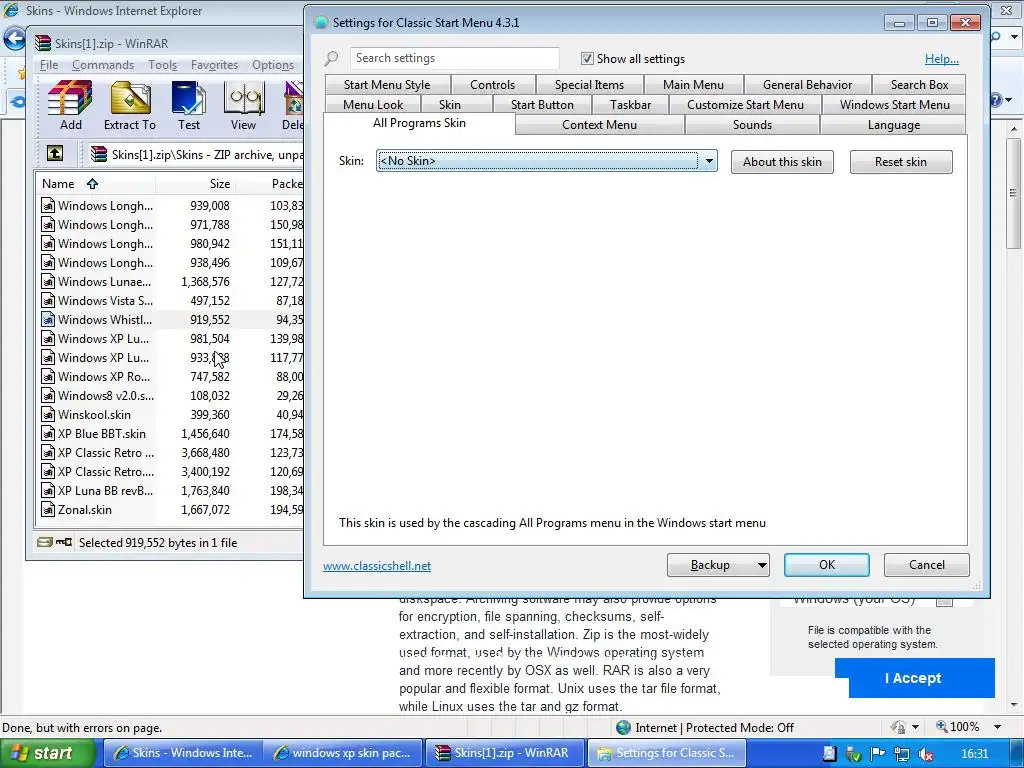Click the WinRAR drive icon in status bar
This screenshot has width=1024, height=768.
coord(44,542)
